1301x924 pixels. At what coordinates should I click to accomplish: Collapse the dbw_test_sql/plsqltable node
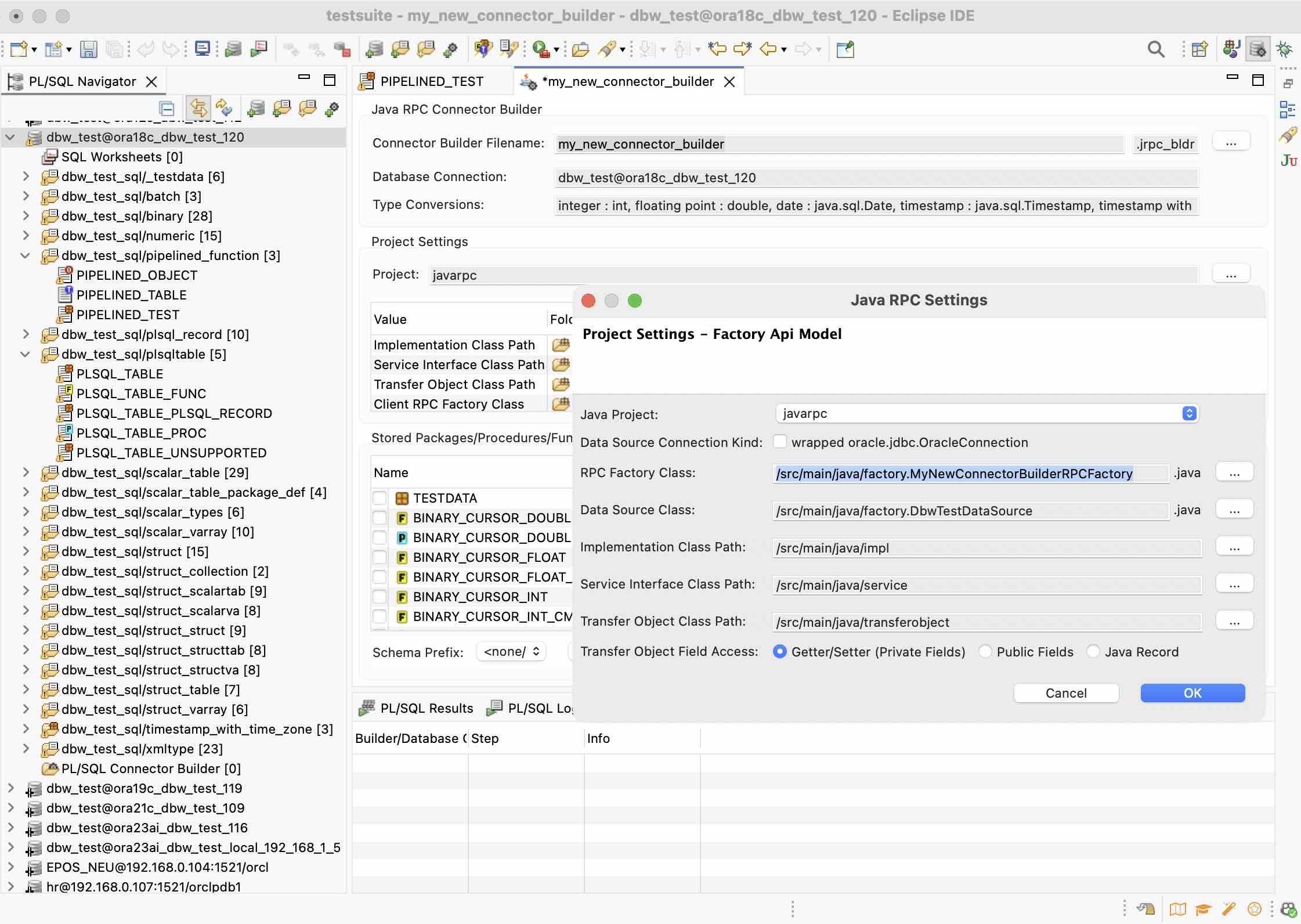click(26, 354)
